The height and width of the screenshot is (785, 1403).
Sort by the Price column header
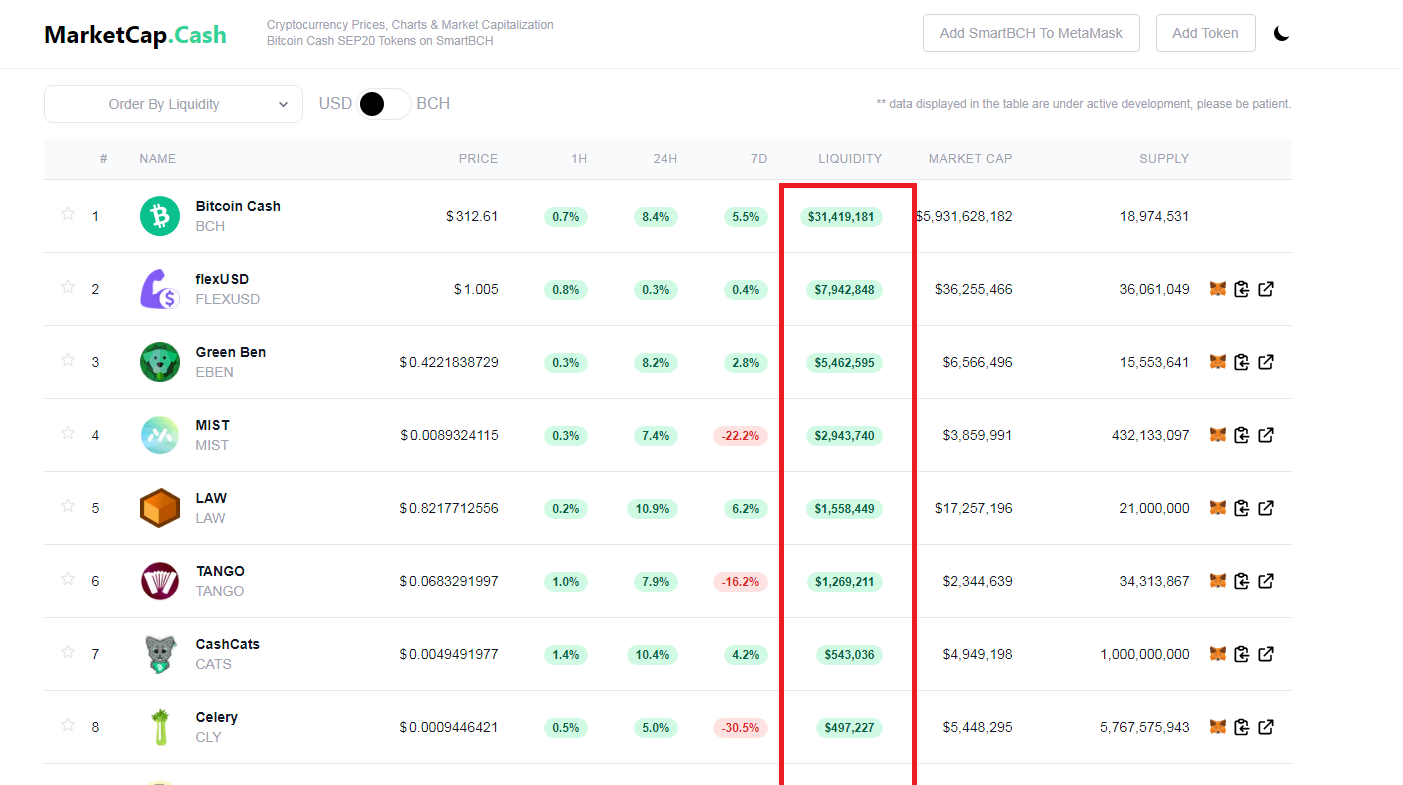click(x=478, y=159)
